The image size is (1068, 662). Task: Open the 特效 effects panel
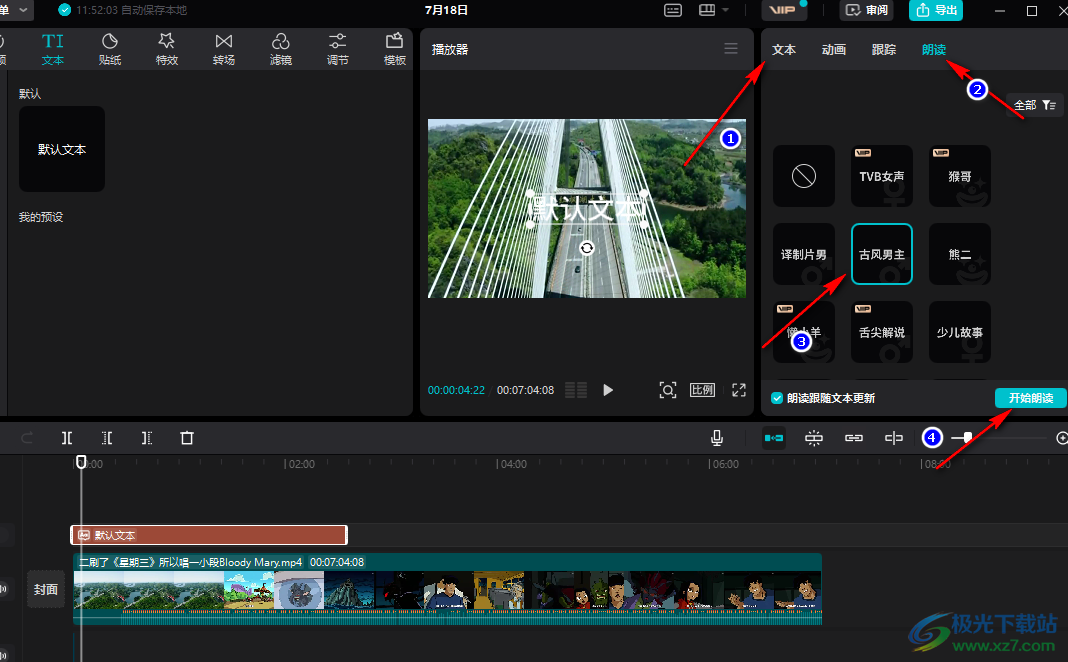point(167,50)
